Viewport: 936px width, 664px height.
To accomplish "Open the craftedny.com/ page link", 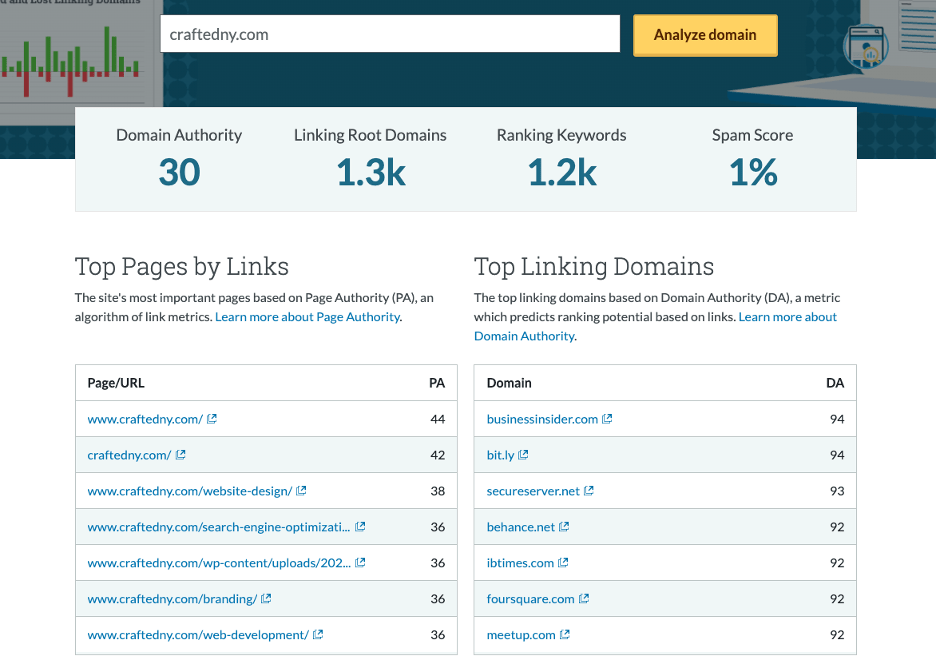I will click(x=129, y=455).
